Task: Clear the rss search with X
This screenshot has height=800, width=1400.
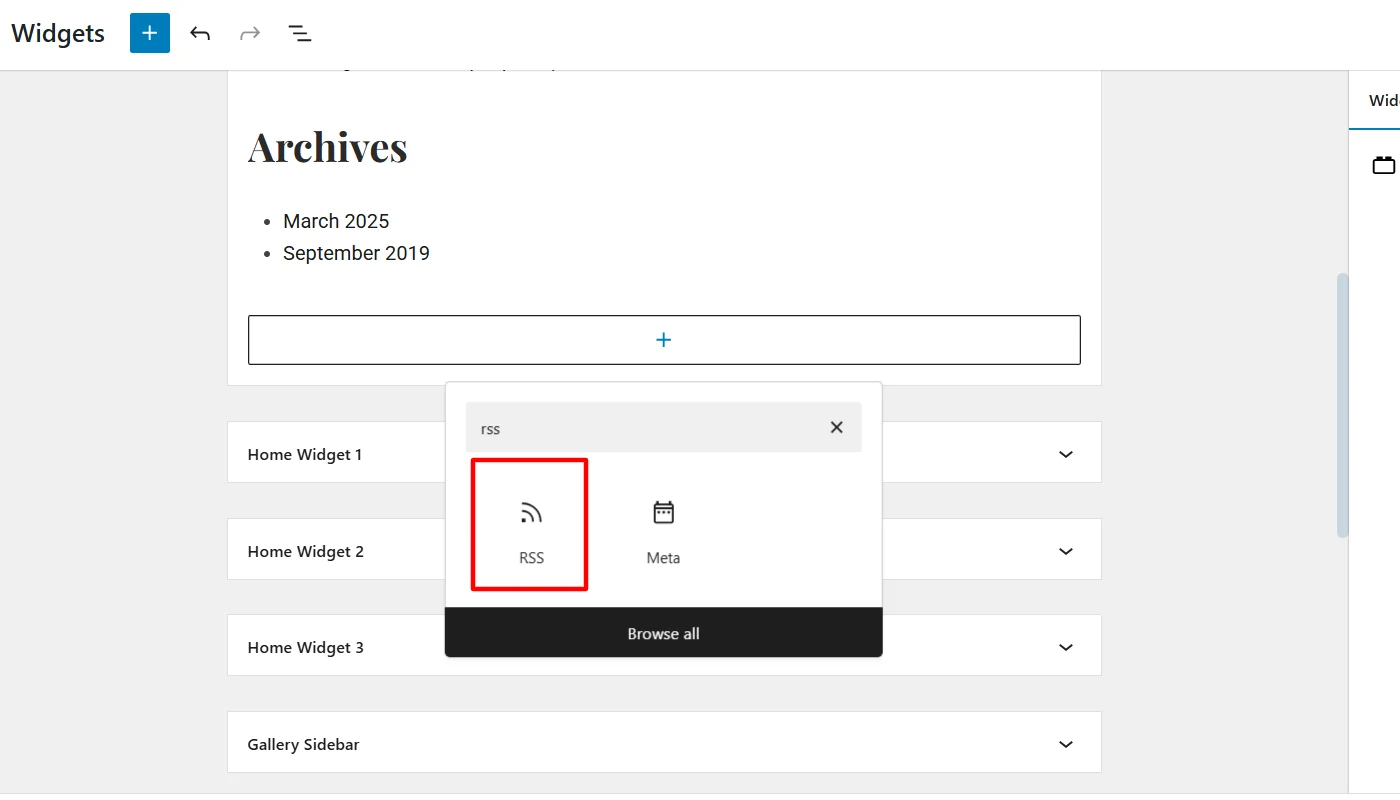Action: (837, 427)
